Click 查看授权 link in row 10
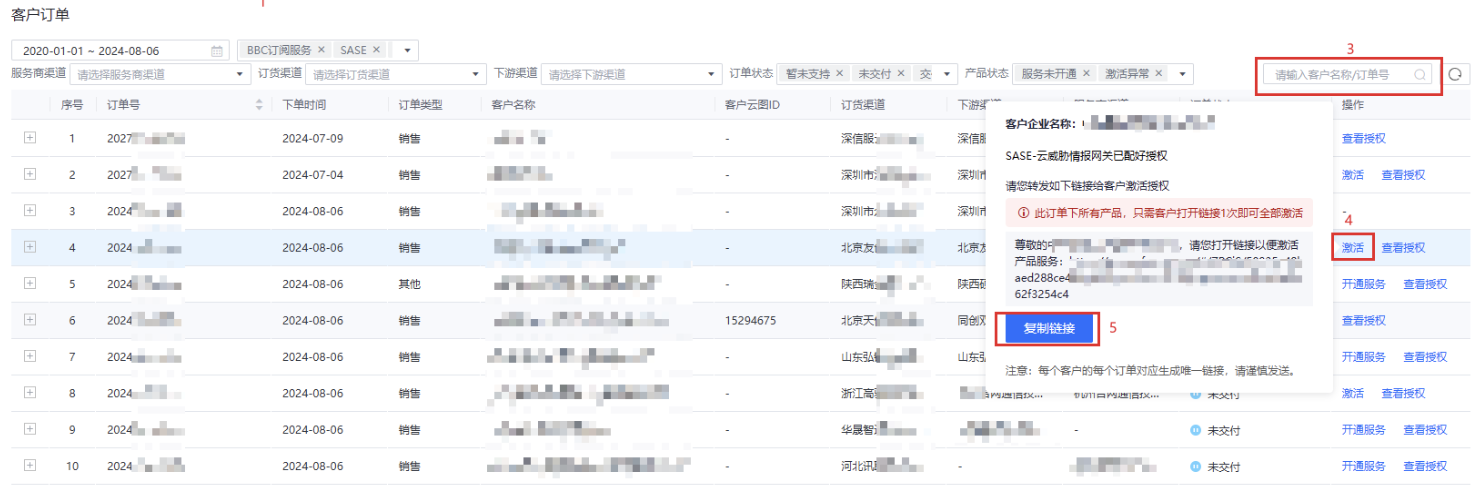 (x=1425, y=466)
